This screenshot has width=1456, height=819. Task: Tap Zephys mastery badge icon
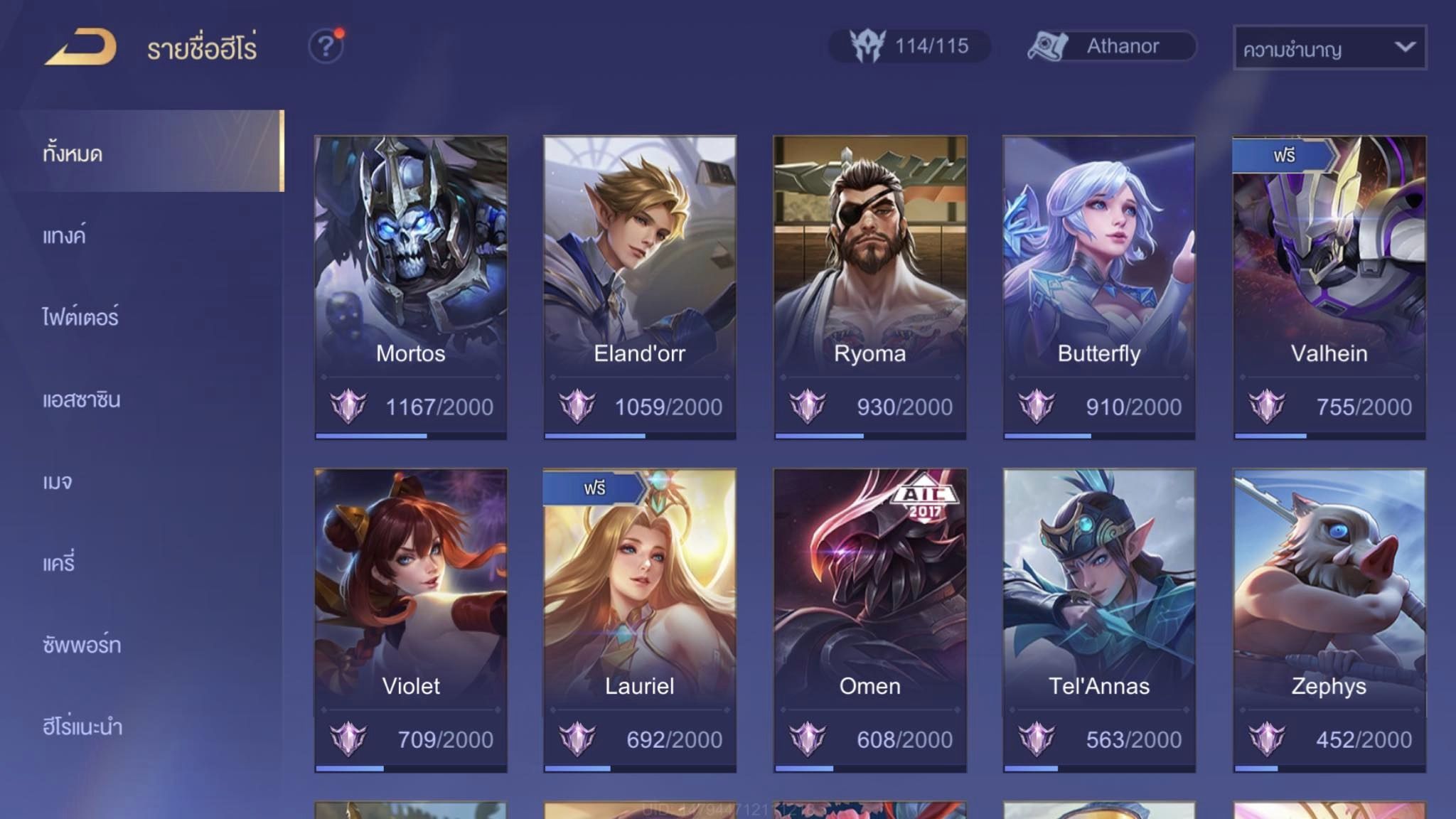[x=1267, y=739]
